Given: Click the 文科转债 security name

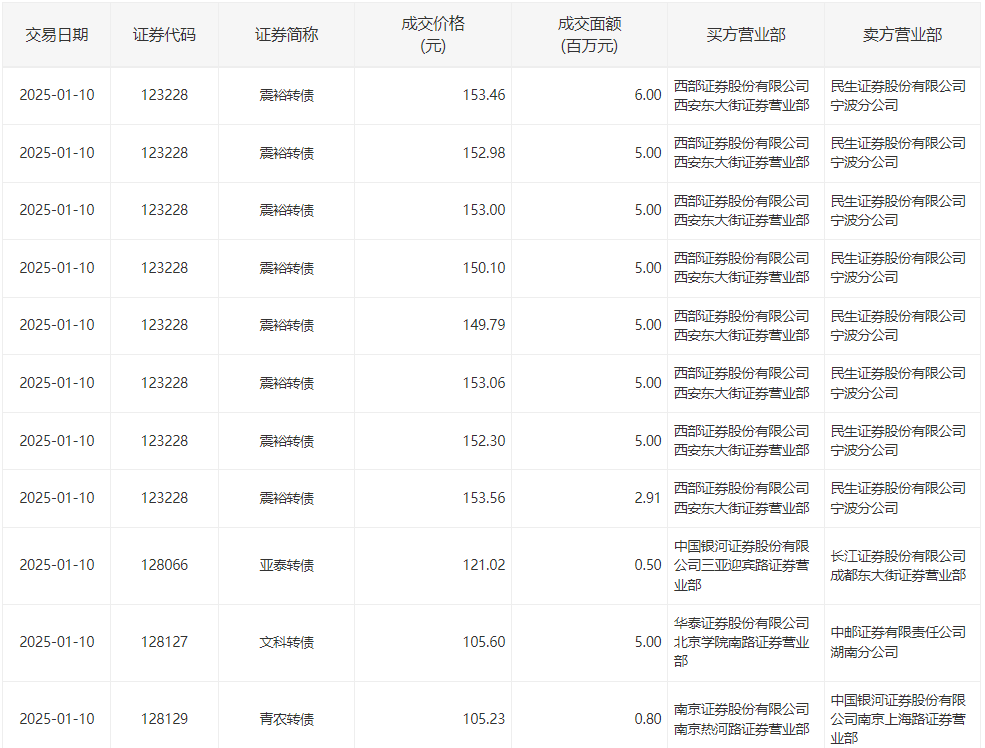Looking at the screenshot, I should (286, 643).
